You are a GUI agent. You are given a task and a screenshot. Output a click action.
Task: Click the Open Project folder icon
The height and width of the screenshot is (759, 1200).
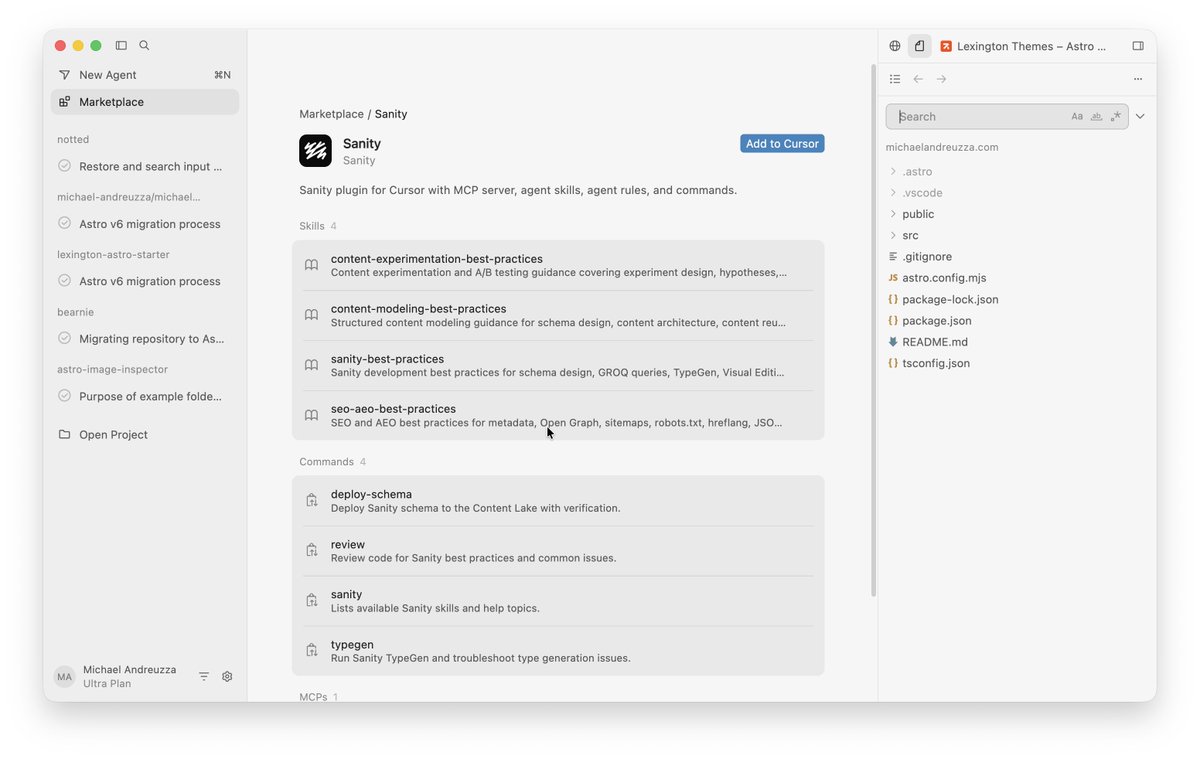point(64,434)
